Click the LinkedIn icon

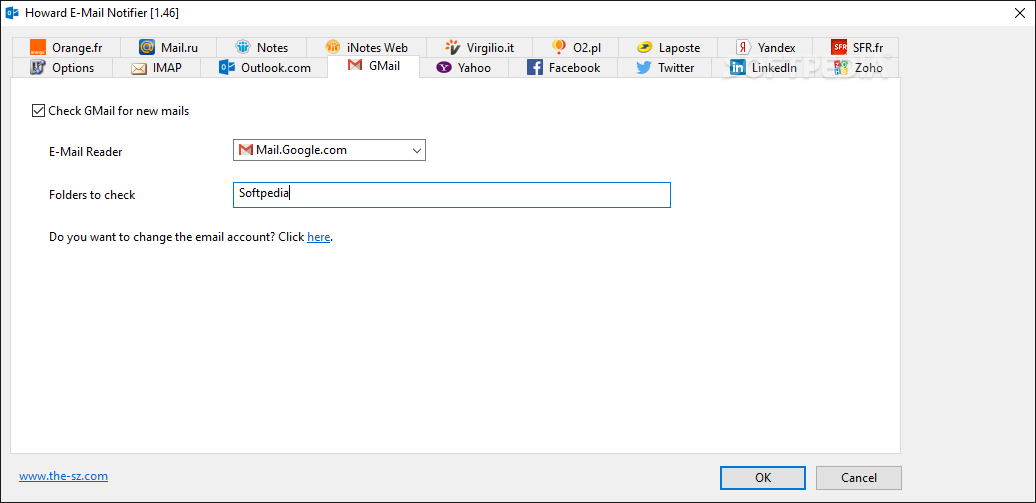[738, 67]
